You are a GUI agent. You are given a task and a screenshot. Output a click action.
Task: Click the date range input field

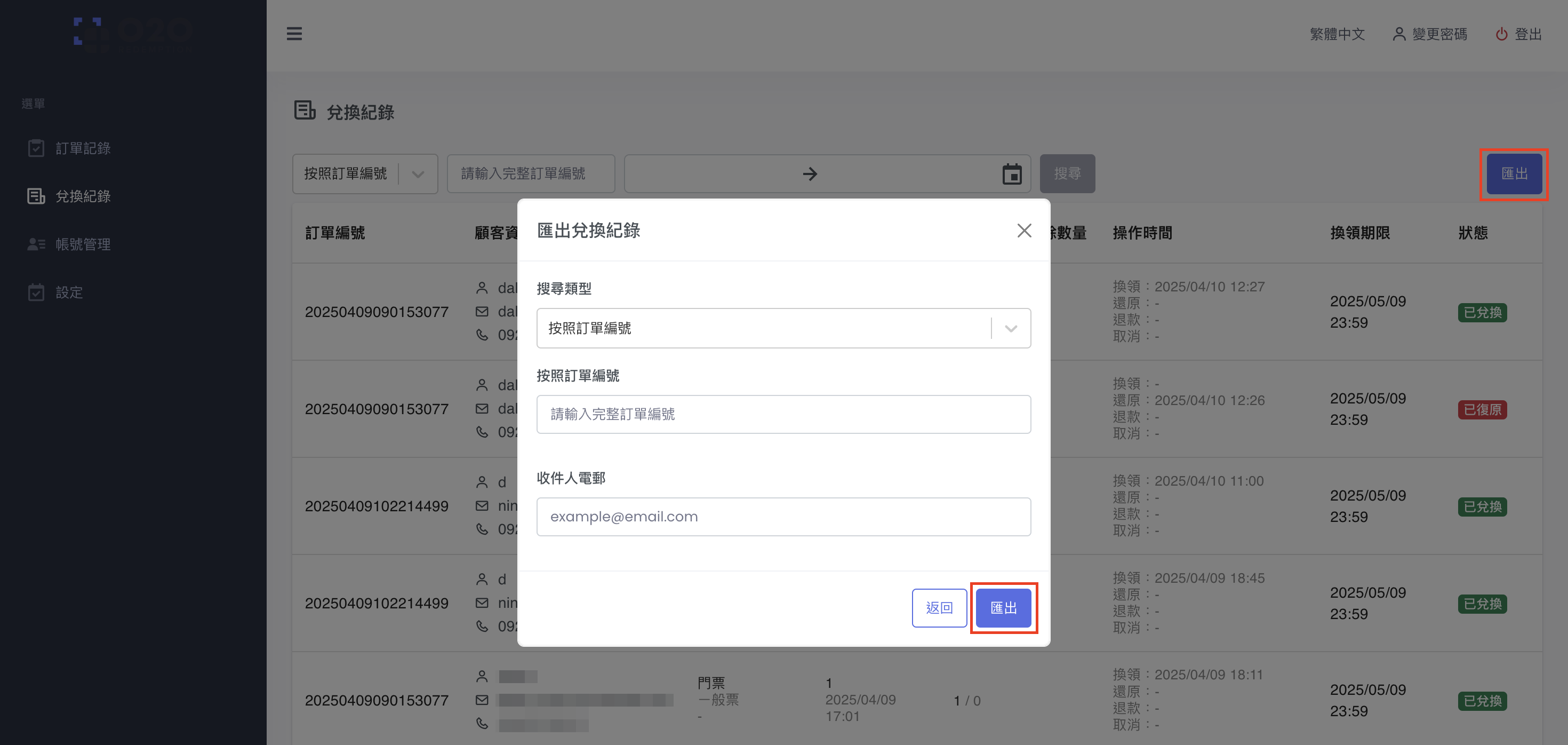[827, 173]
